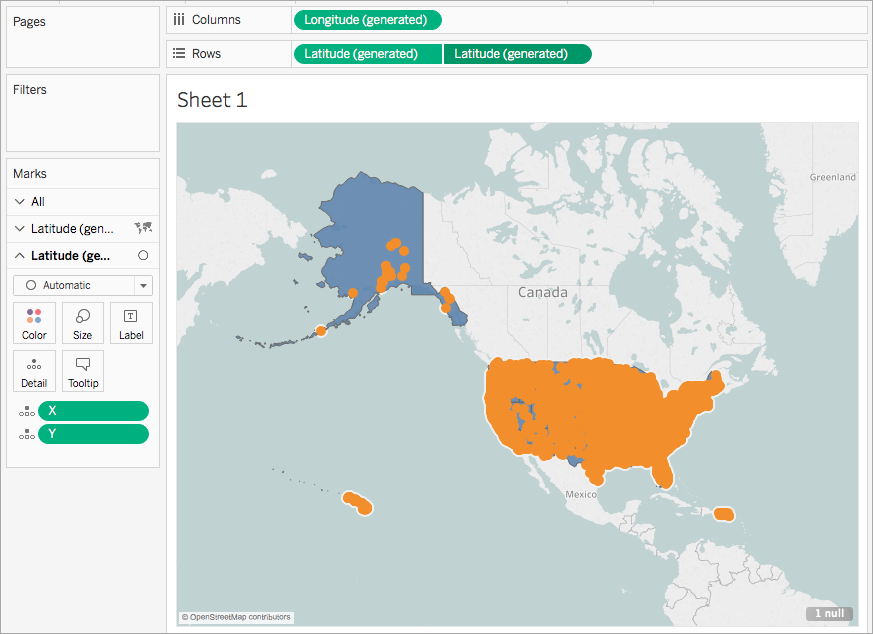Click the Mexico map label
Image resolution: width=873 pixels, height=634 pixels.
click(x=581, y=494)
